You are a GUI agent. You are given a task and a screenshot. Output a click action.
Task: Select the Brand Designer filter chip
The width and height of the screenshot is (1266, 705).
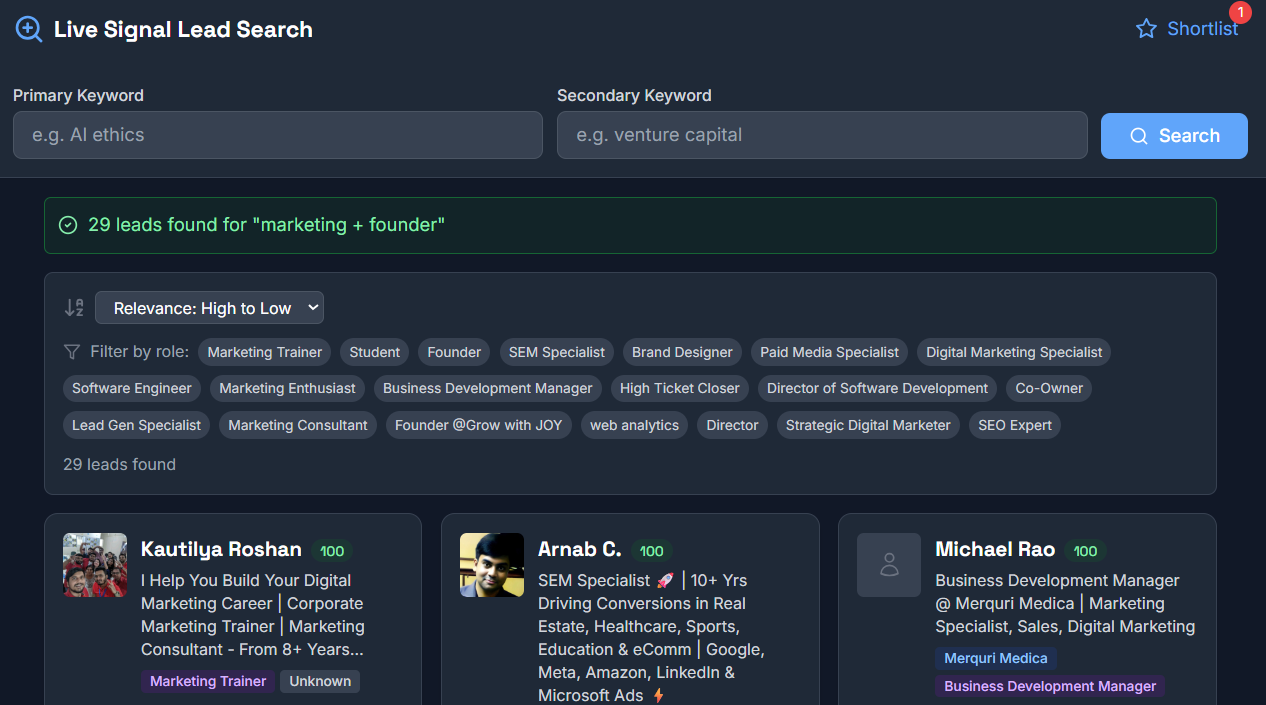pos(682,352)
